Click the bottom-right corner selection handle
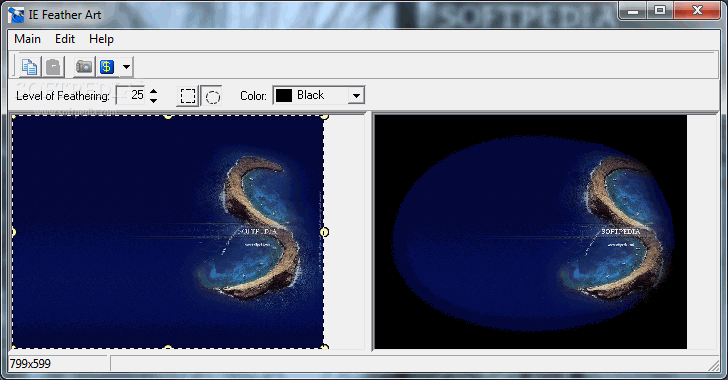 point(325,347)
